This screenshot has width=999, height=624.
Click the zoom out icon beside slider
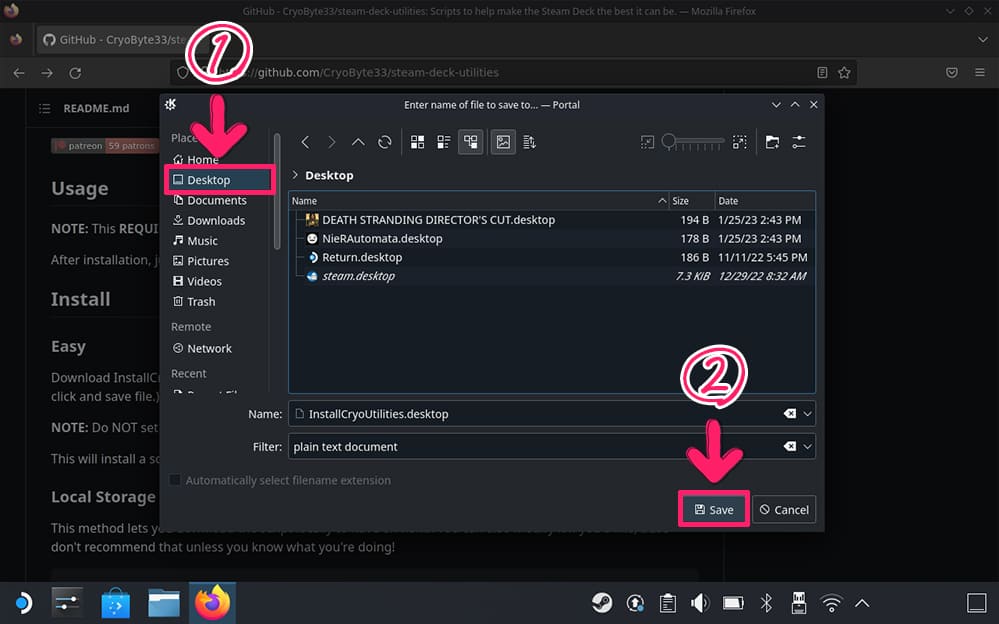[647, 142]
